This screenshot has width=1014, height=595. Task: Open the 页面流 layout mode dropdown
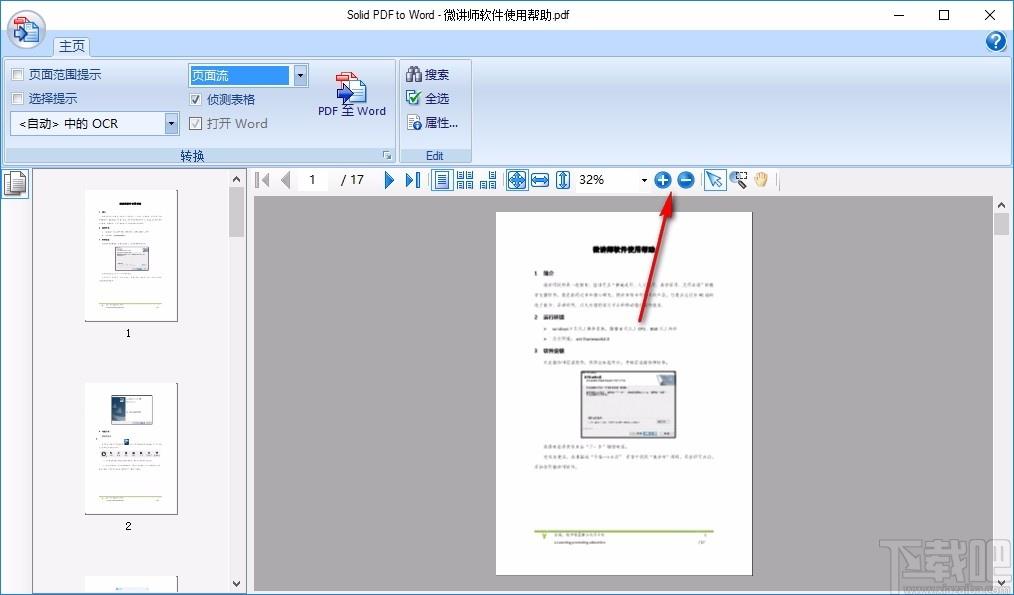pos(300,76)
